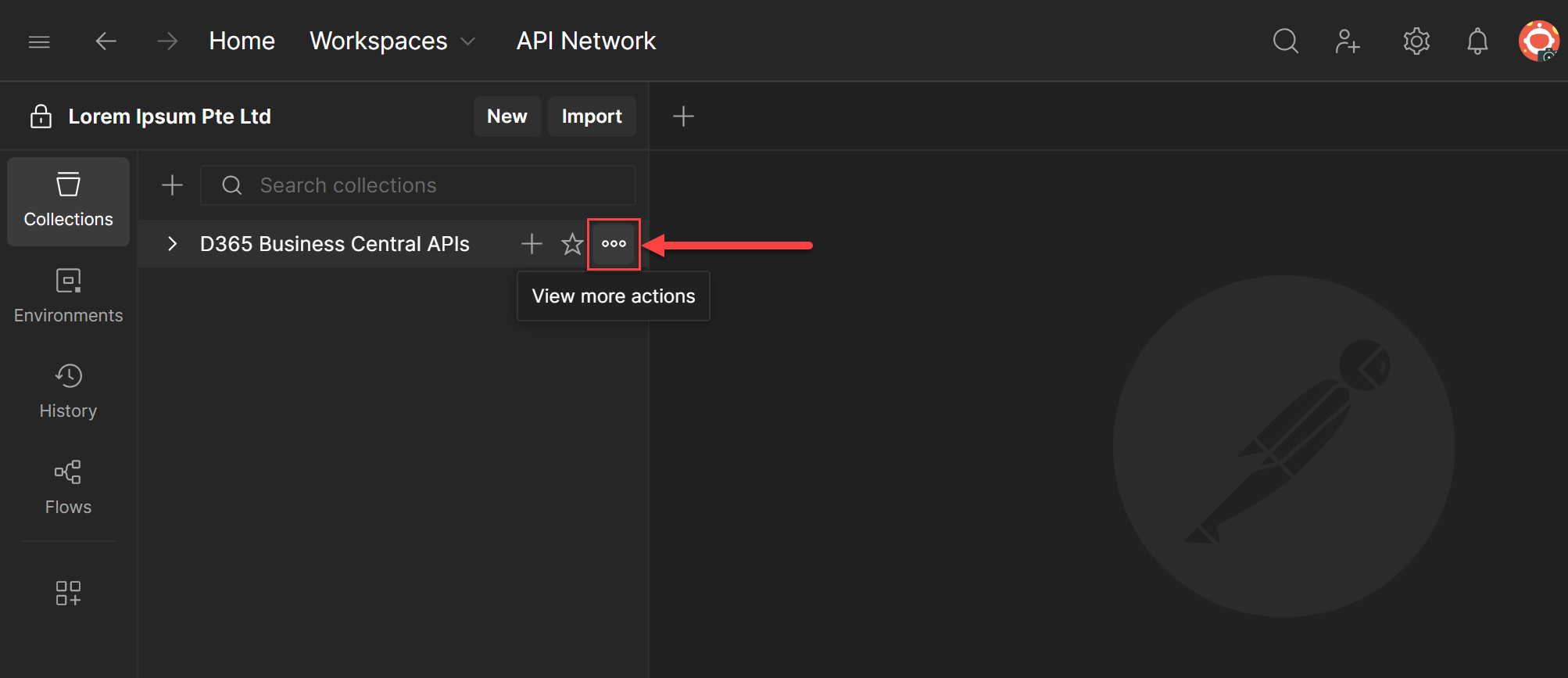Open settings gear icon
The image size is (1568, 678).
(1416, 41)
